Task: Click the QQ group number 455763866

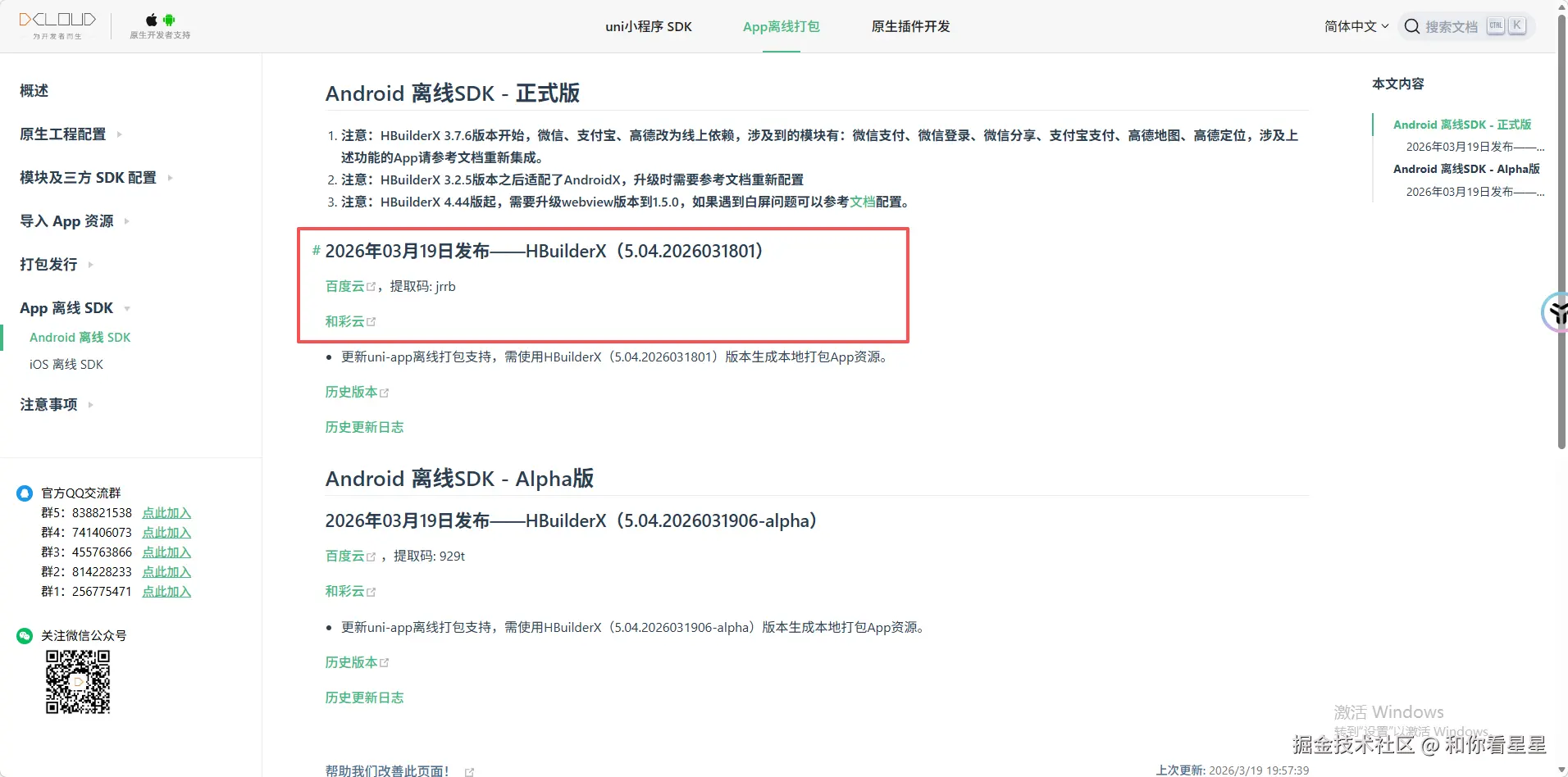Action: click(102, 552)
